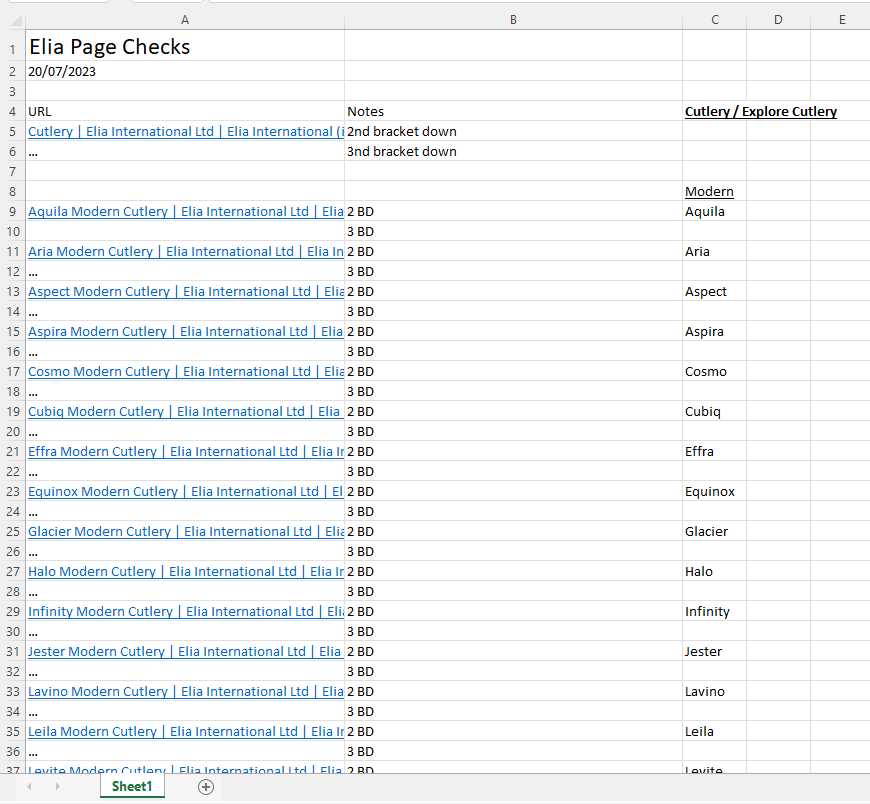Click the 20/07/2023 date cell
The image size is (870, 804).
[62, 71]
